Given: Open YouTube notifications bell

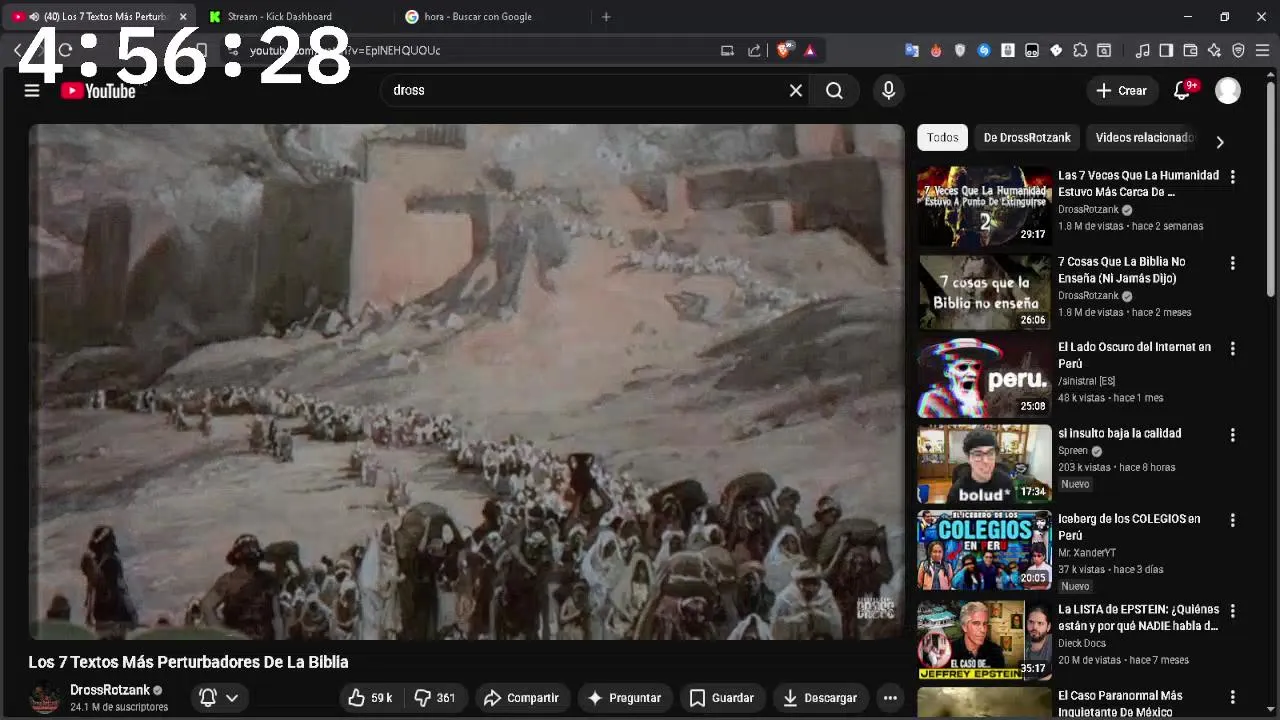Looking at the screenshot, I should click(1183, 91).
